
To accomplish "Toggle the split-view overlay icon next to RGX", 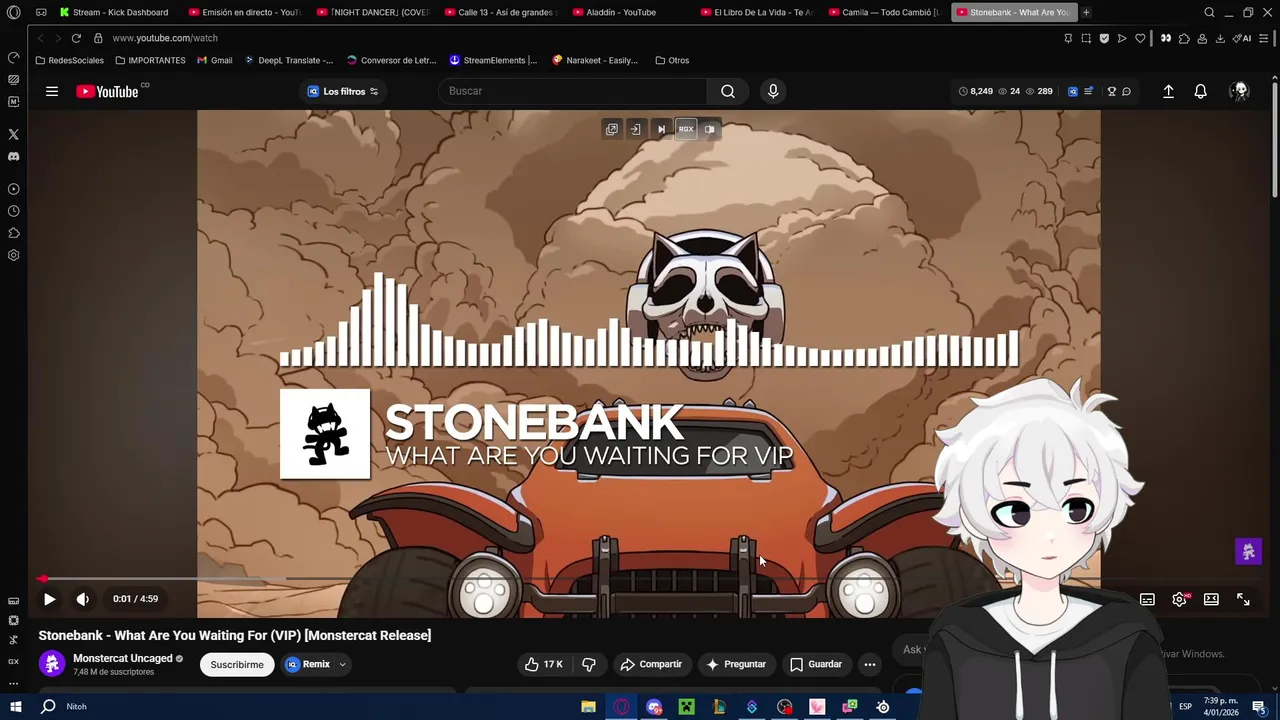I will click(x=710, y=129).
